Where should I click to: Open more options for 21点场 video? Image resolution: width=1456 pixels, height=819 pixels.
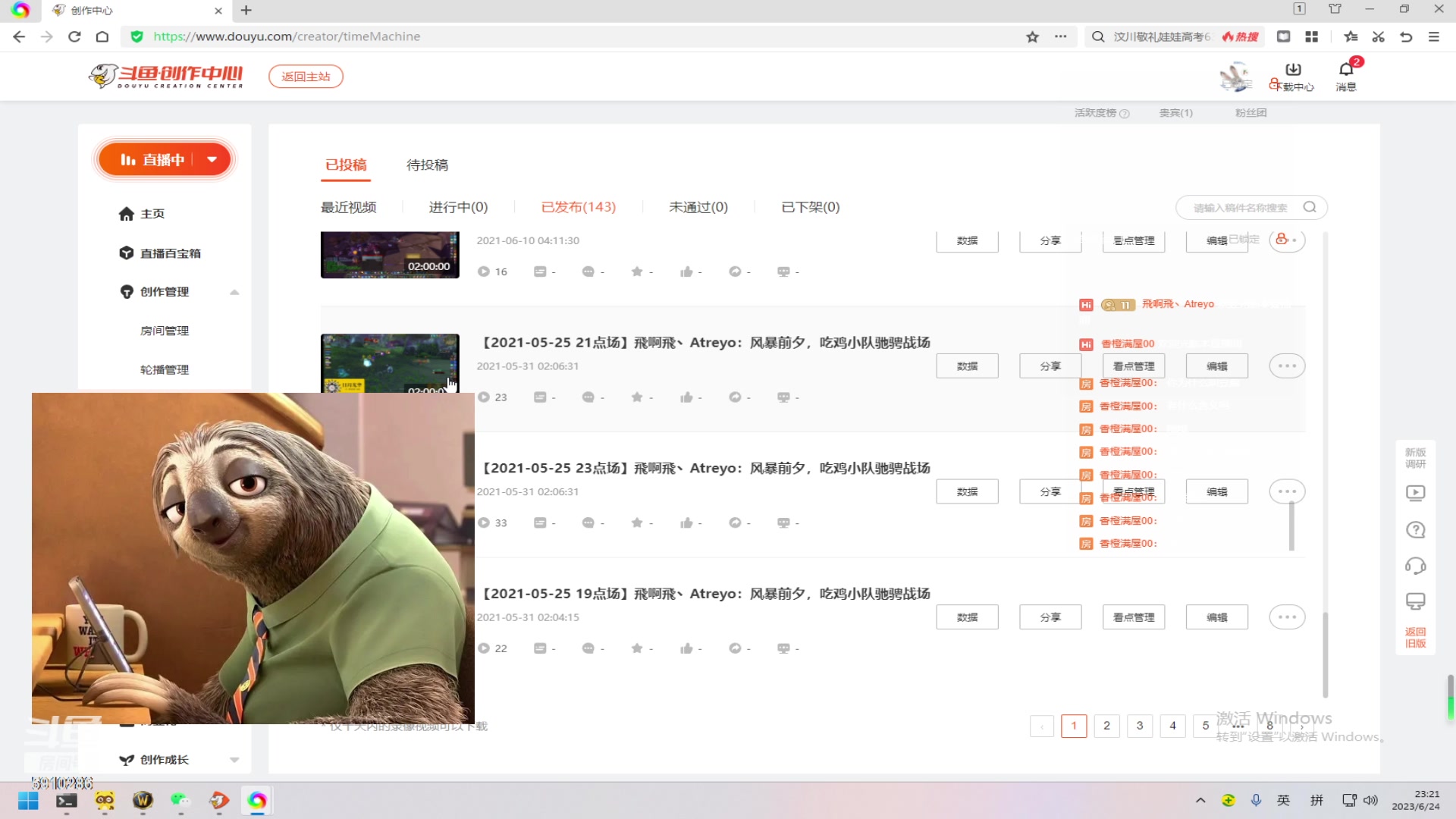pos(1287,366)
